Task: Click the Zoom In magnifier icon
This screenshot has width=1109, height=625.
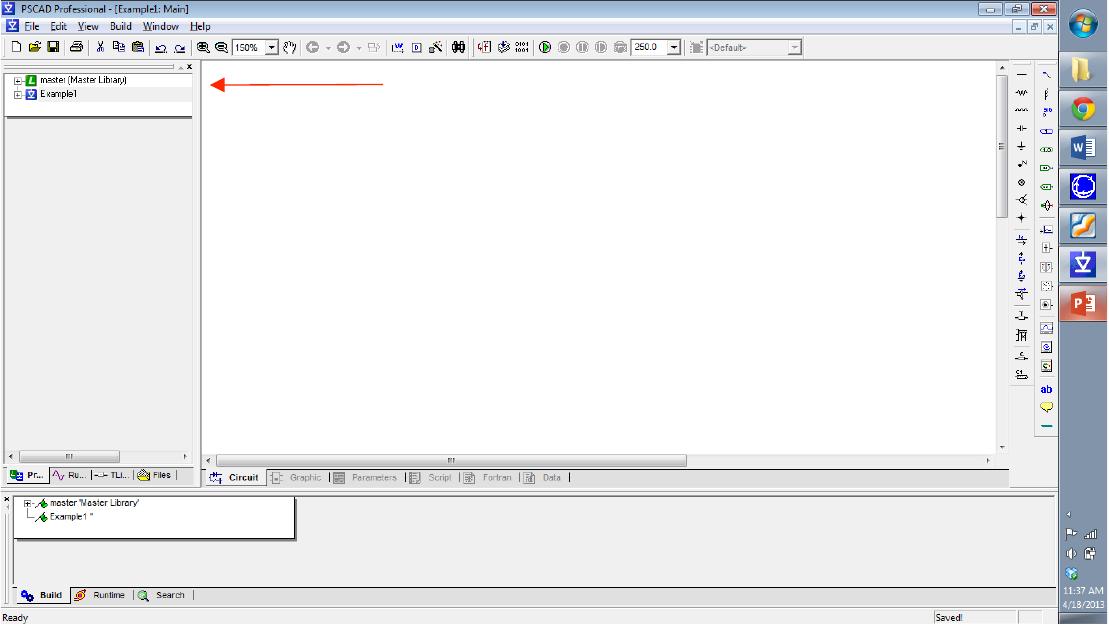Action: [x=203, y=47]
